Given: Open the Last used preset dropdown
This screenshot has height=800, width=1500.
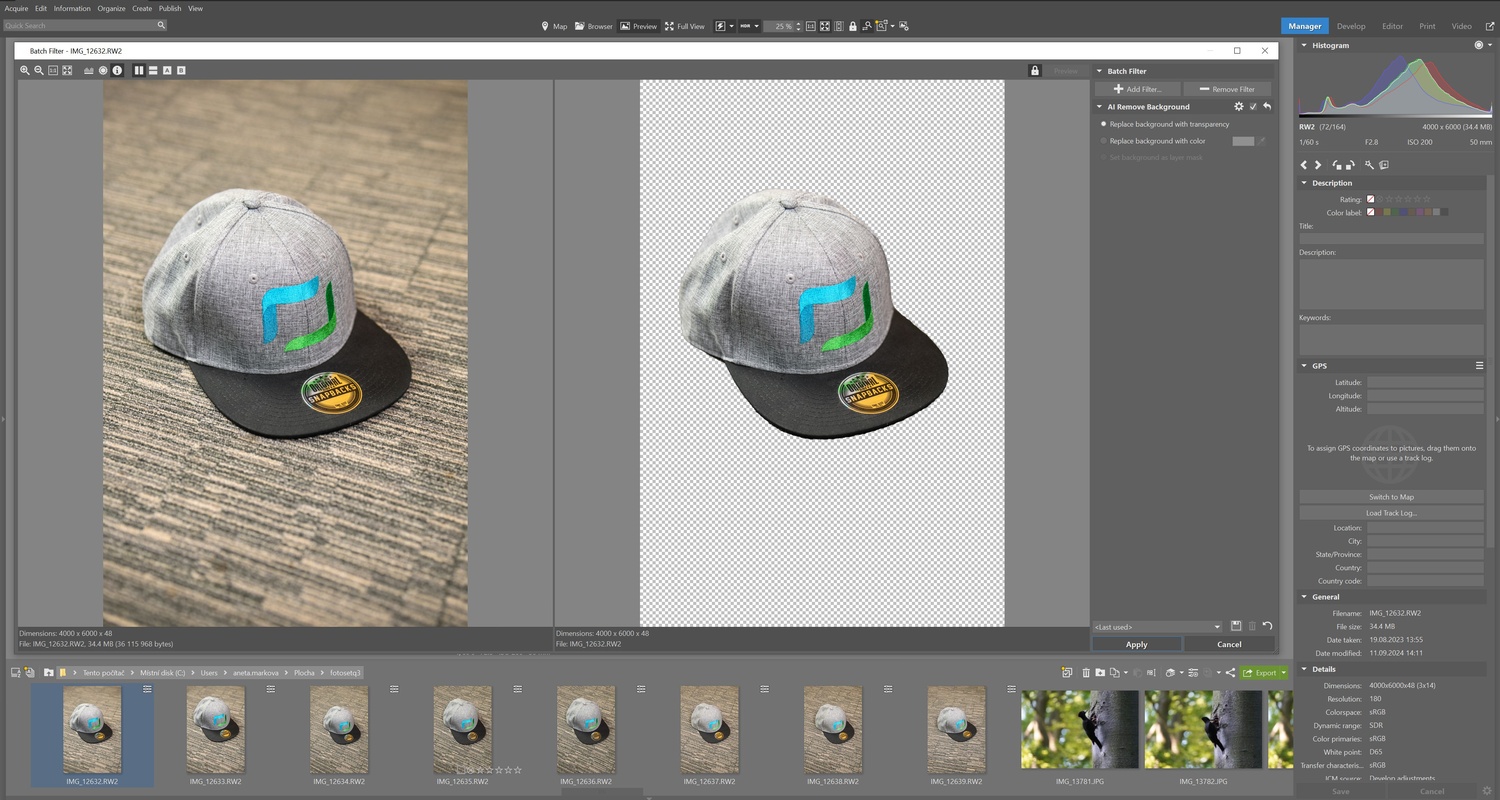Looking at the screenshot, I should coord(1157,627).
